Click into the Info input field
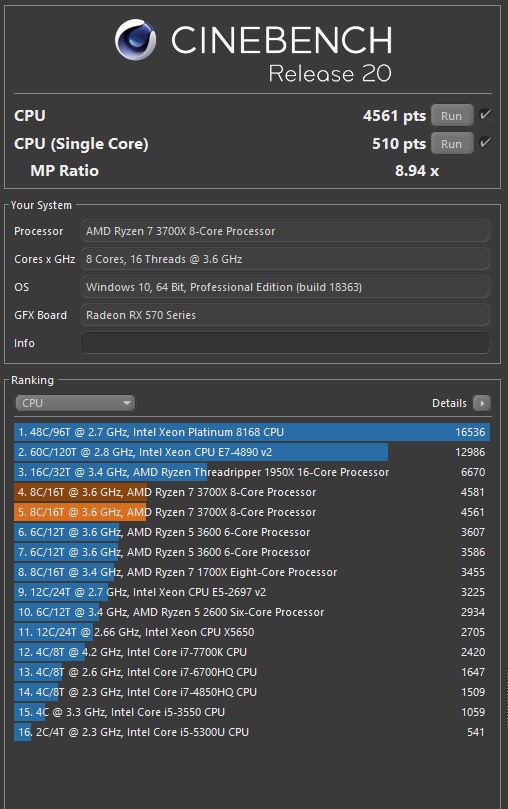508x809 pixels. [x=285, y=343]
